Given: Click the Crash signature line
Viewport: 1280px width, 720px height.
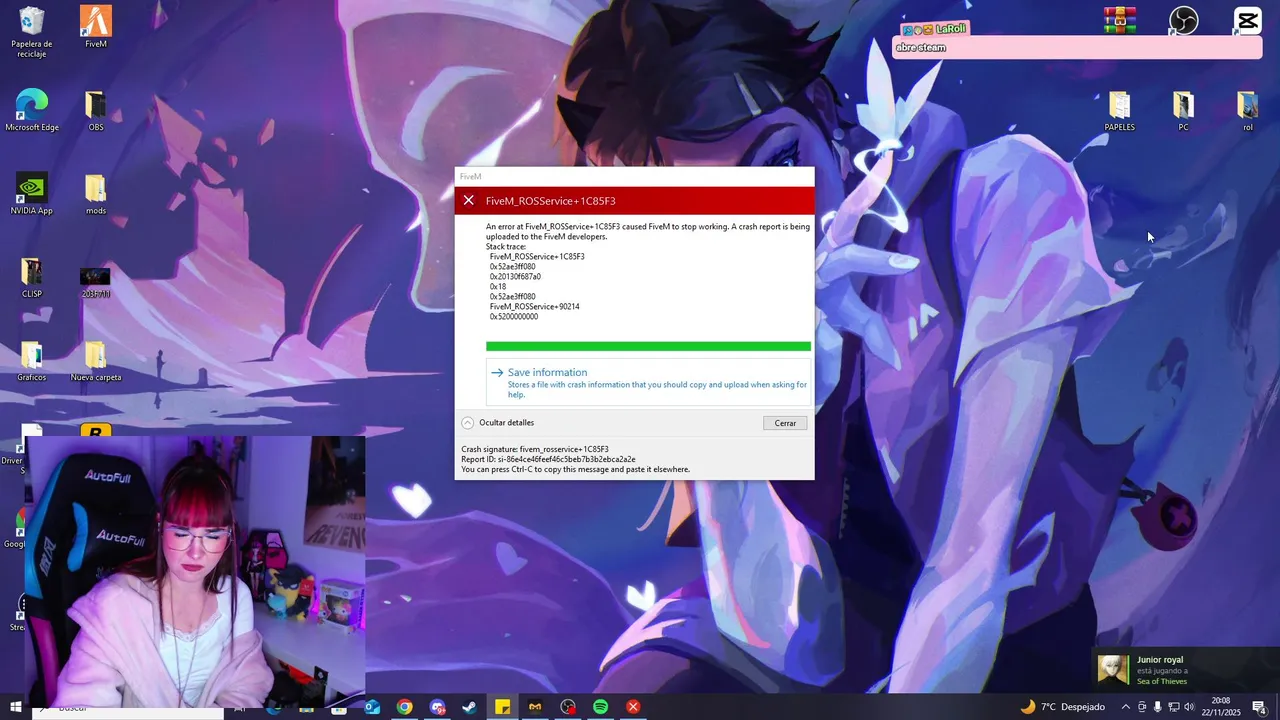Looking at the screenshot, I should [535, 449].
